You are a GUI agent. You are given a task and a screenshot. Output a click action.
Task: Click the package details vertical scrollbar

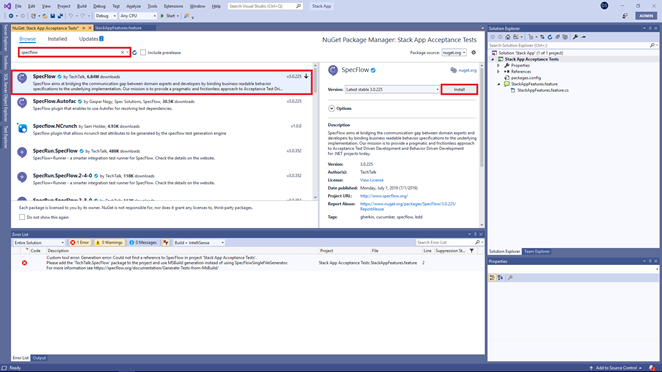(481, 144)
